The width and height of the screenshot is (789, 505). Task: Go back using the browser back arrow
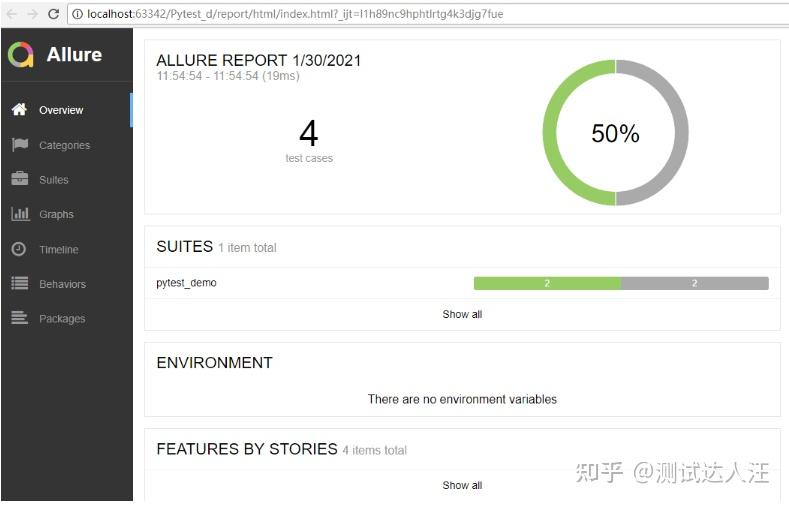click(12, 14)
